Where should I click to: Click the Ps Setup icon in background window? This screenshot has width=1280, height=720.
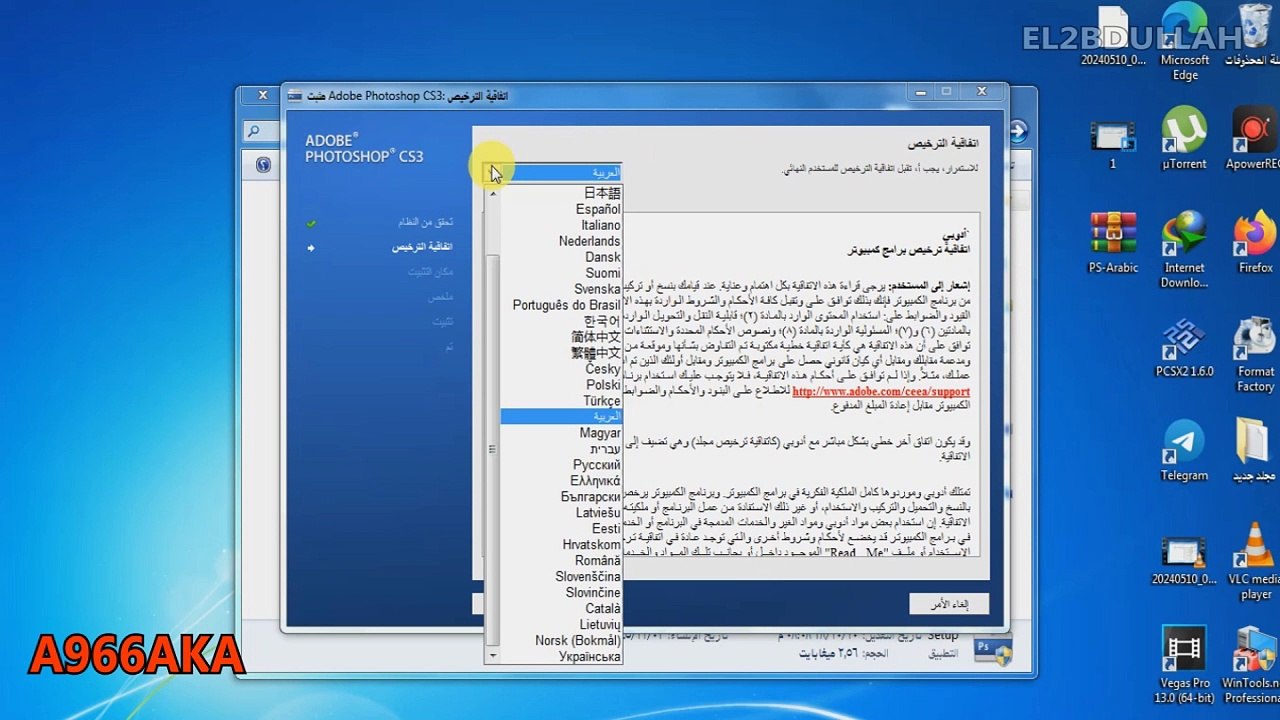993,651
